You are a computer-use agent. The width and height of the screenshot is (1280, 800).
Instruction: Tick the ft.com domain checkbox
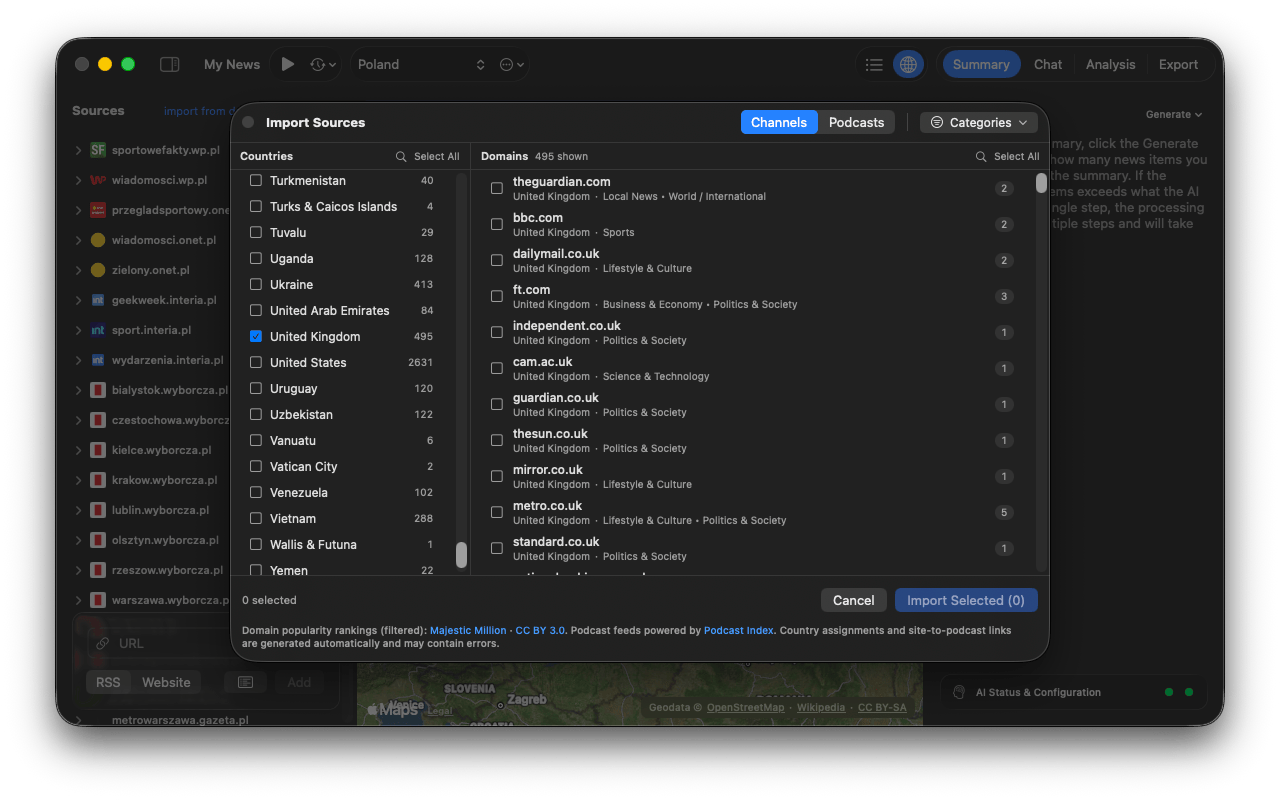(x=497, y=296)
